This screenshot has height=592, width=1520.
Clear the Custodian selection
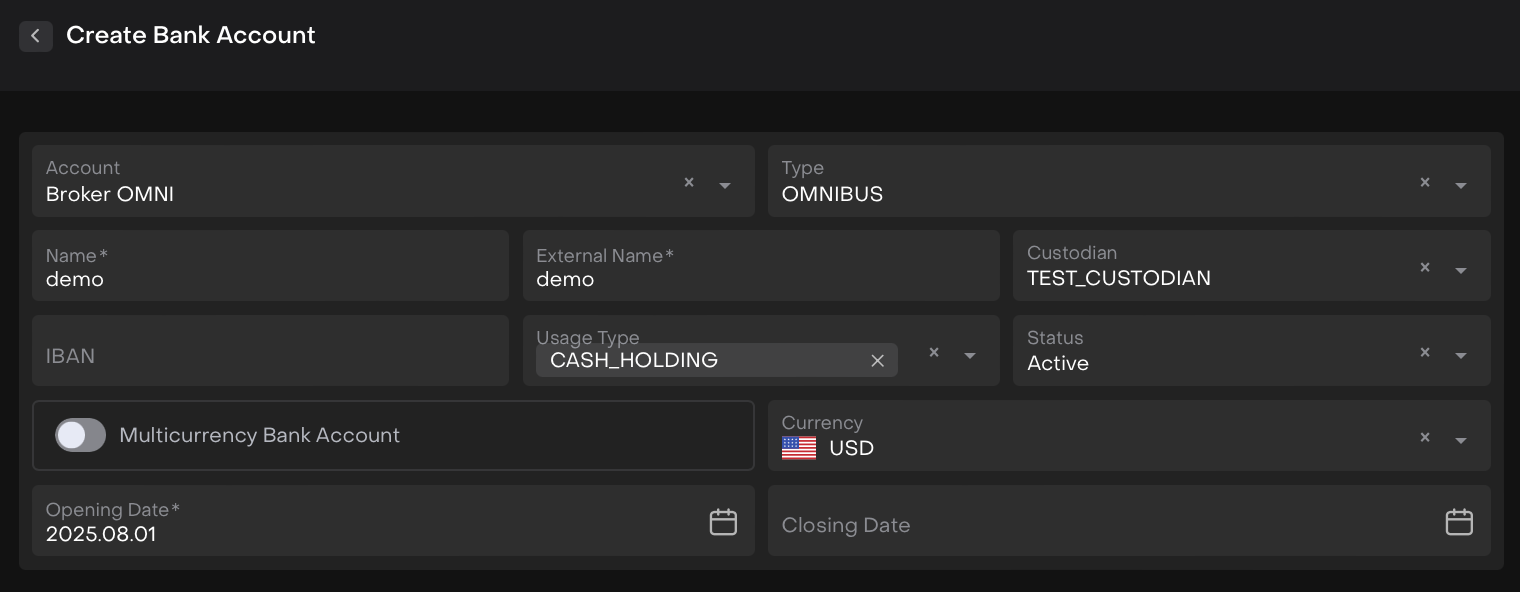pyautogui.click(x=1425, y=267)
